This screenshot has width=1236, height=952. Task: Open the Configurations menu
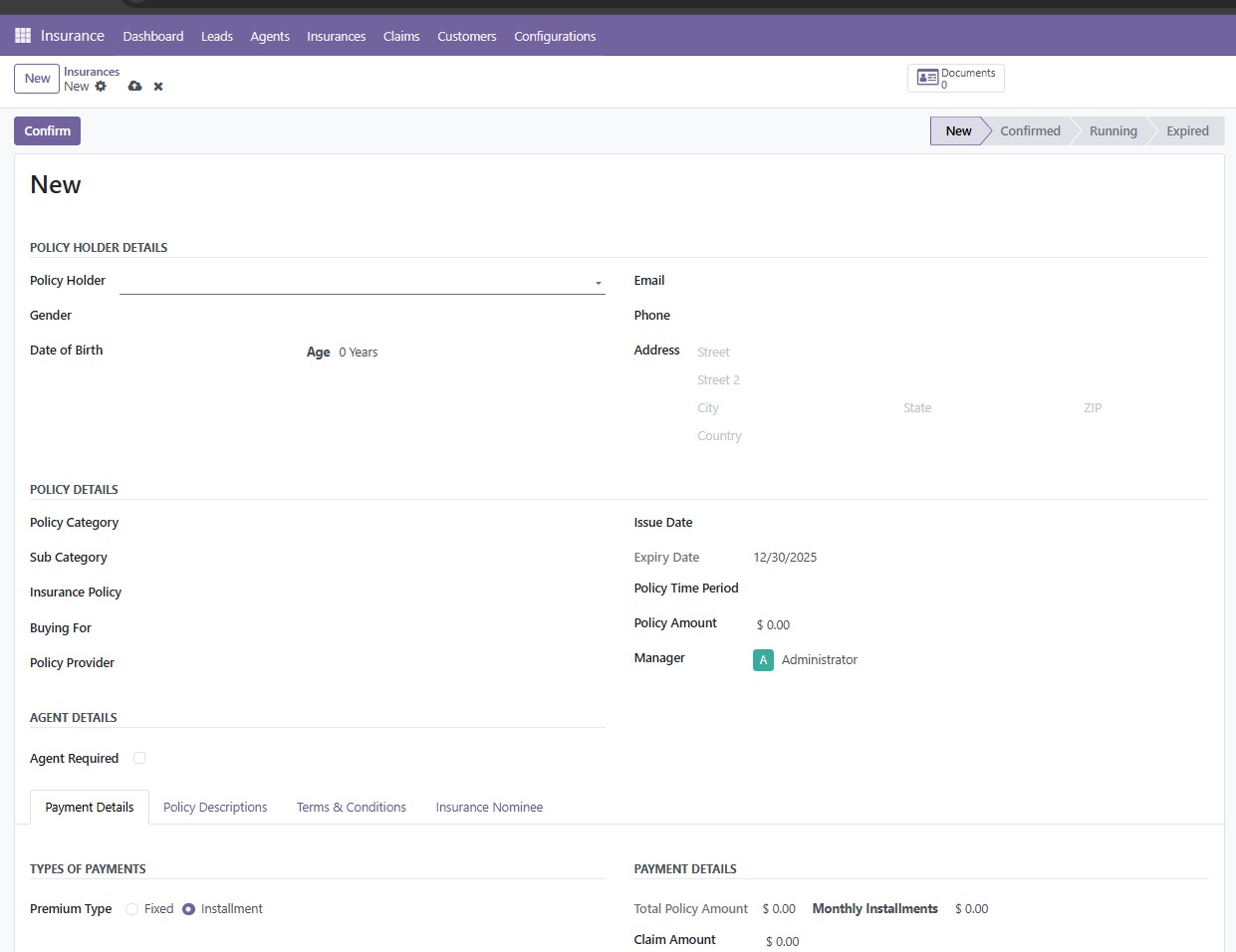[555, 36]
